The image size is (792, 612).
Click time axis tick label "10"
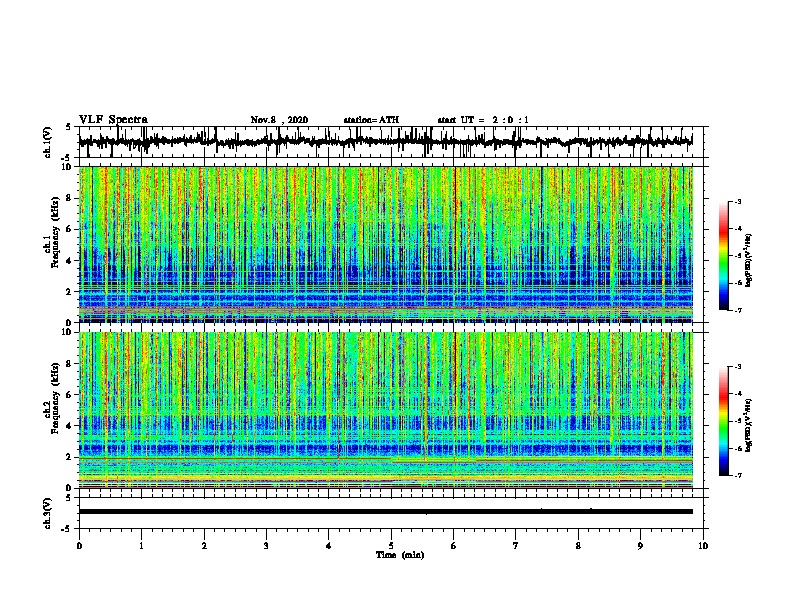point(703,546)
